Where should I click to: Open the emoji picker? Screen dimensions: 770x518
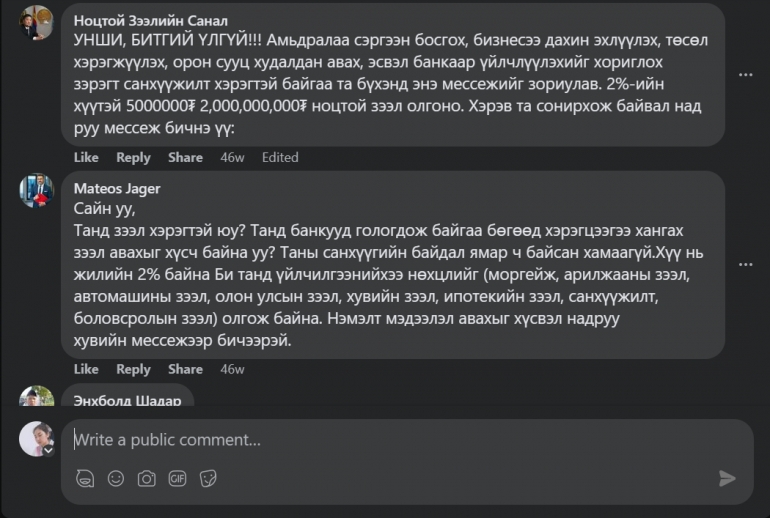(116, 479)
